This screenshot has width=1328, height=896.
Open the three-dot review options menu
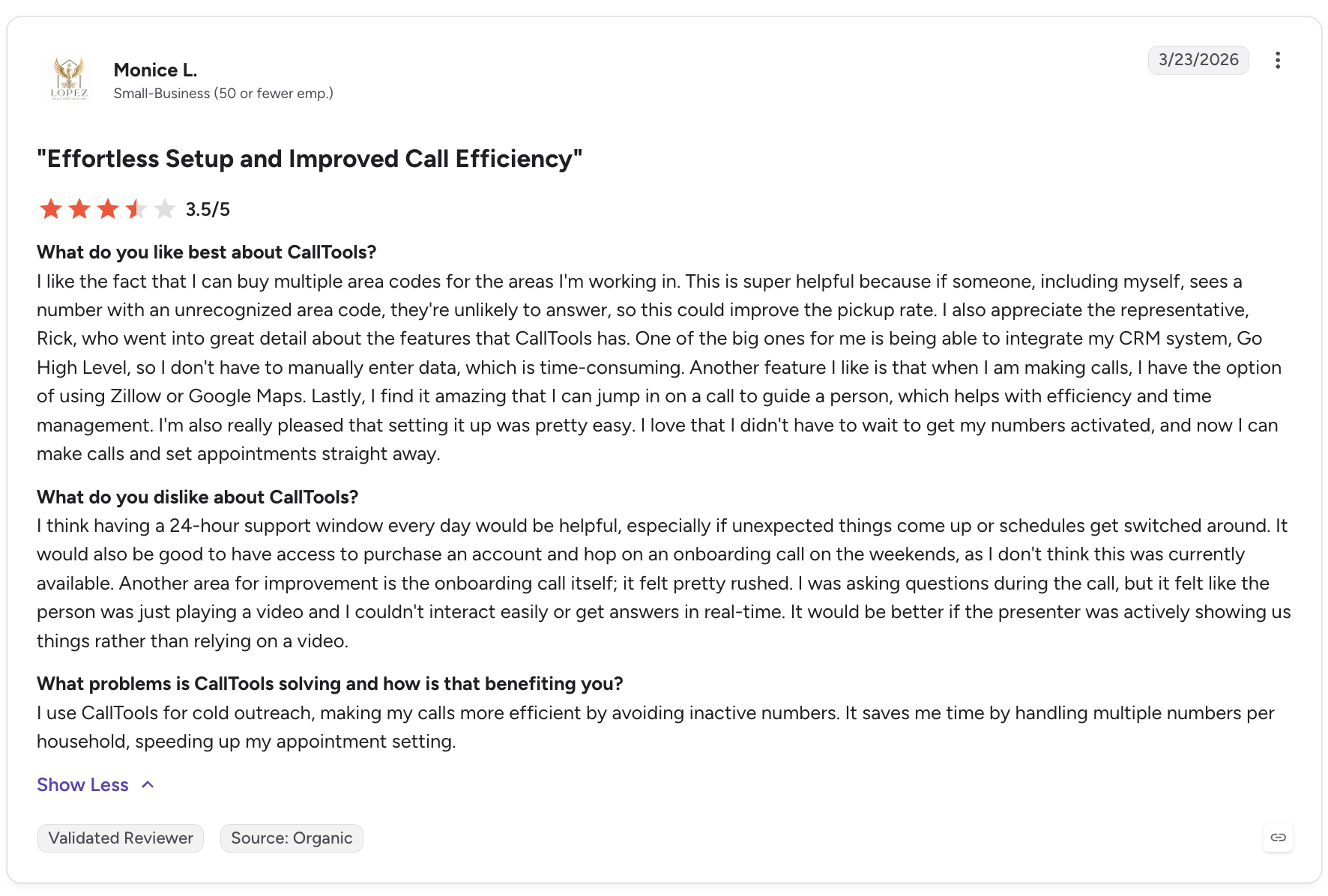(1278, 60)
